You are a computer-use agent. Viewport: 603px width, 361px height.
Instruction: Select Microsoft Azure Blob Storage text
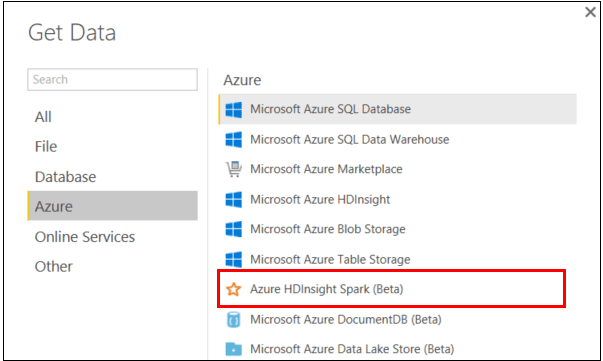click(x=328, y=229)
